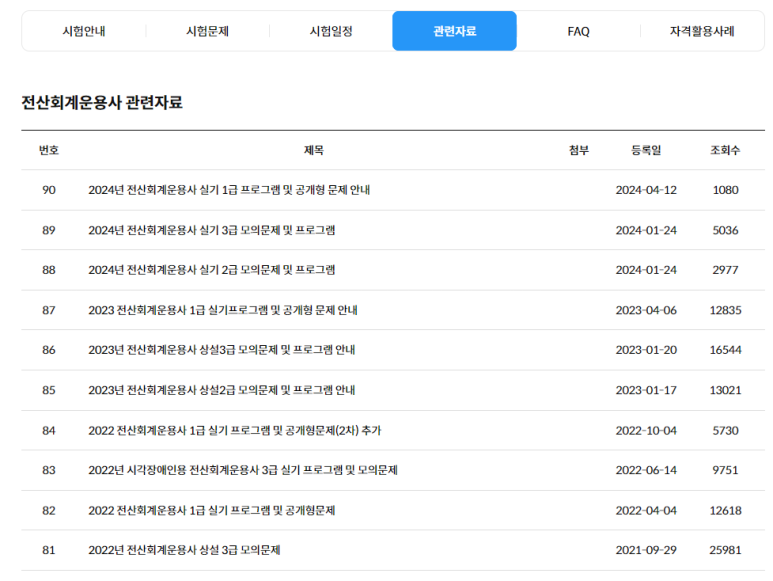Click the 번호 column header

(x=49, y=150)
